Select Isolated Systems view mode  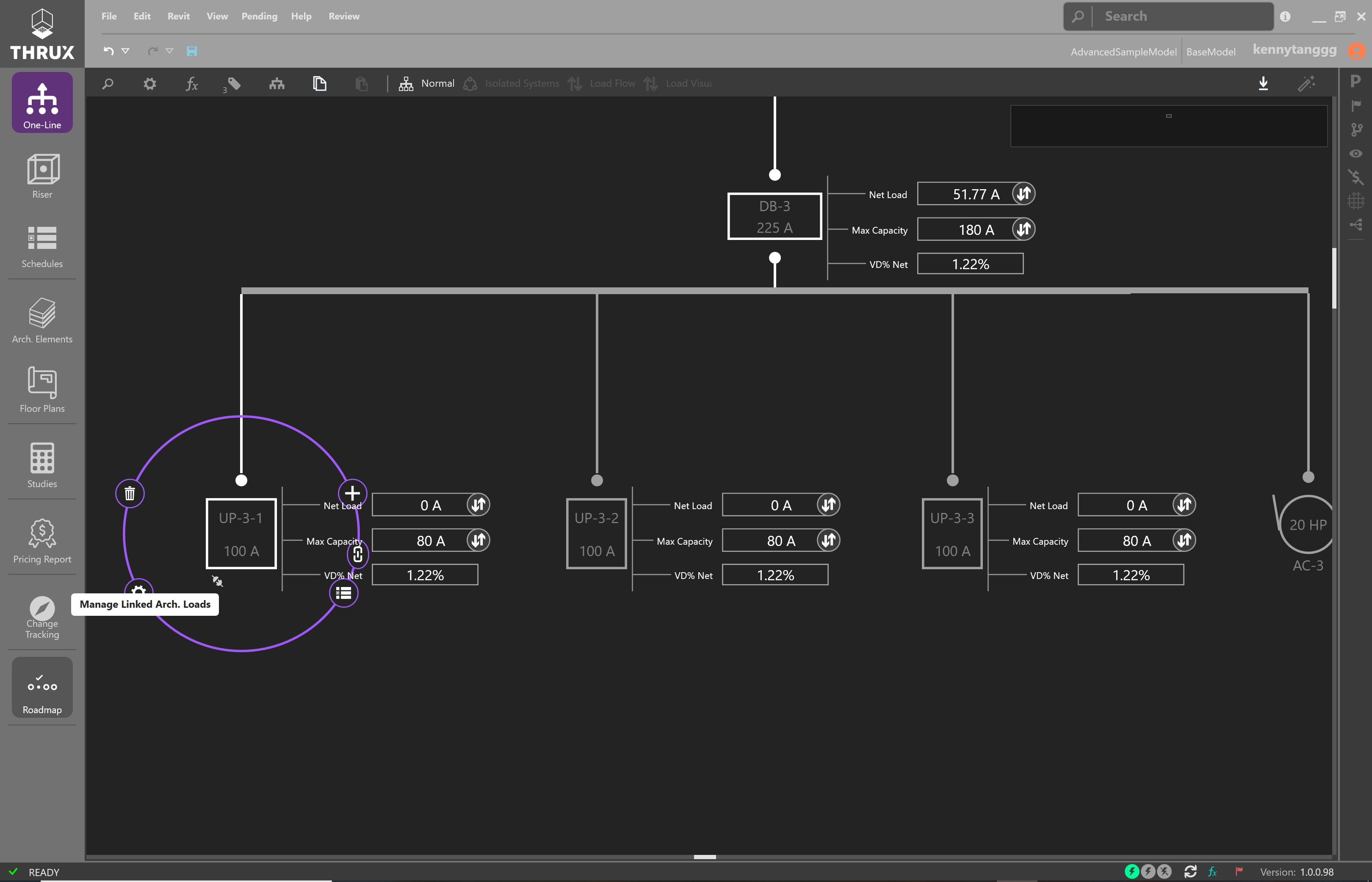click(x=512, y=84)
